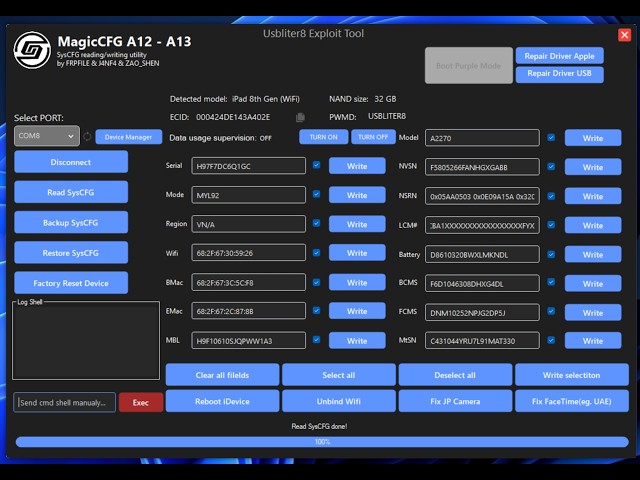Toggle the NVSN field checkbox
This screenshot has height=480, width=640.
tap(551, 167)
